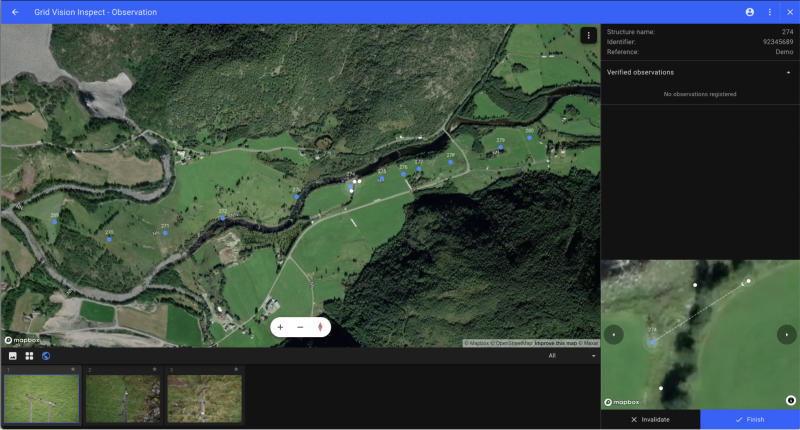Select structure marker 276 on map

tap(404, 174)
